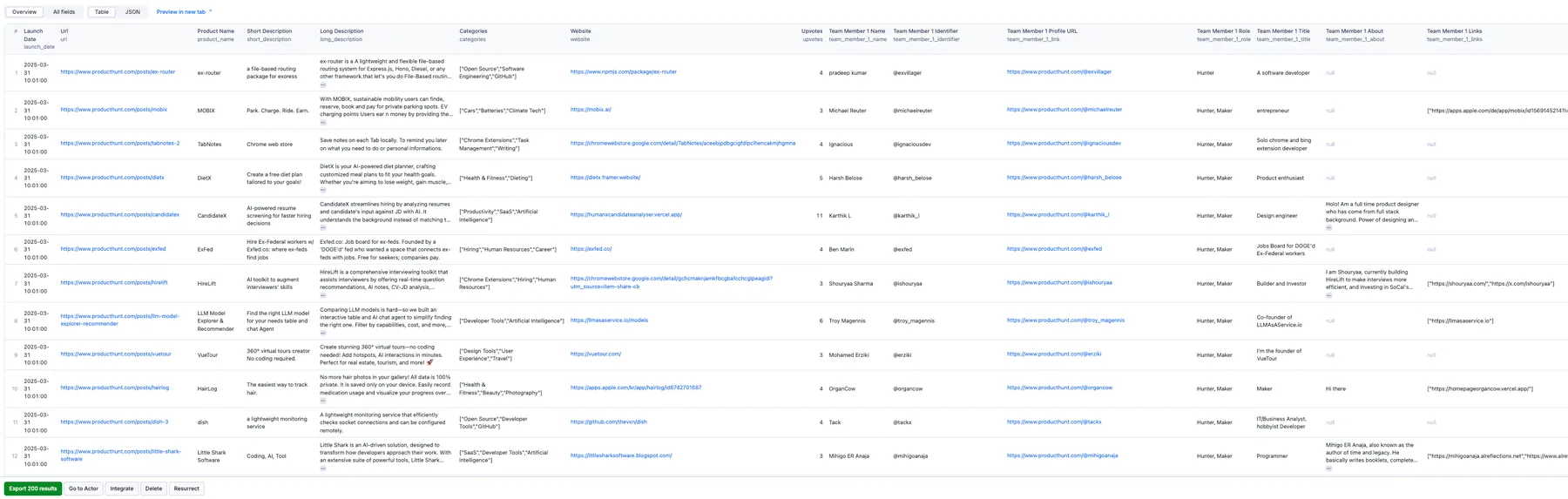1568x499 pixels.
Task: Open the producthunt posts/hairlog URL
Action: (115, 388)
